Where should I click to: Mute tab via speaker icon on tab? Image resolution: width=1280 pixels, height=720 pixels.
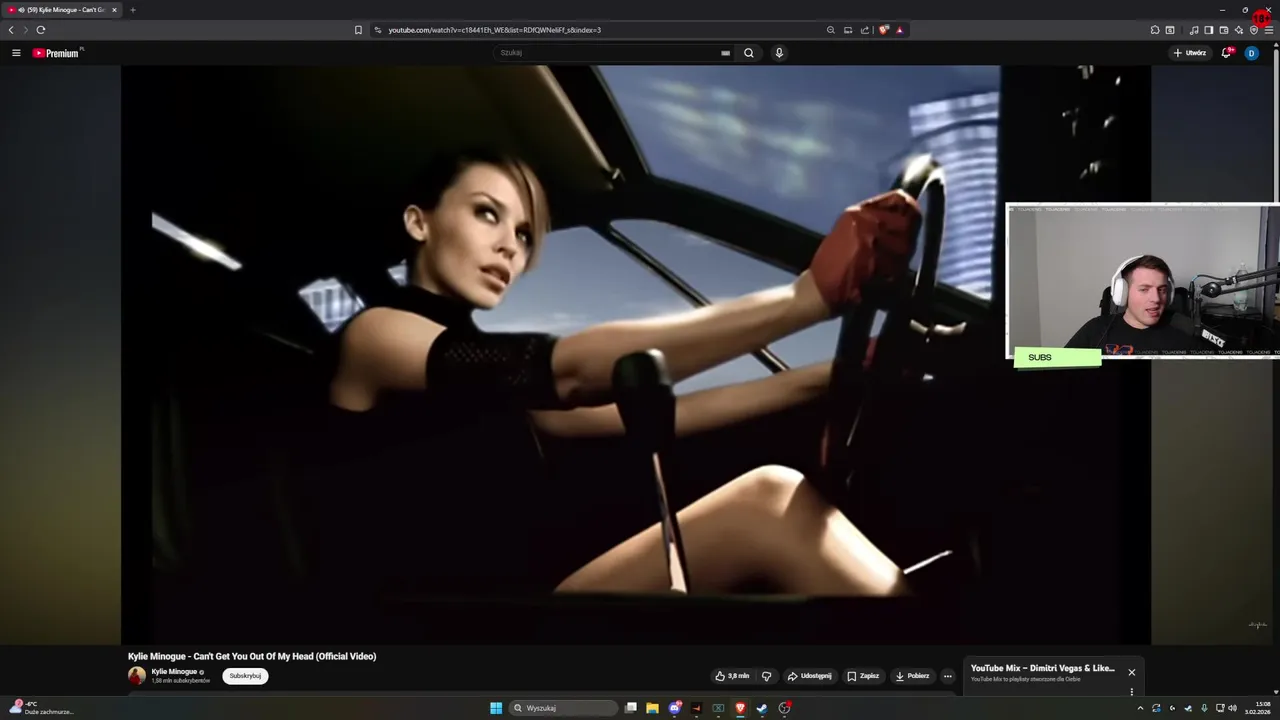(22, 10)
